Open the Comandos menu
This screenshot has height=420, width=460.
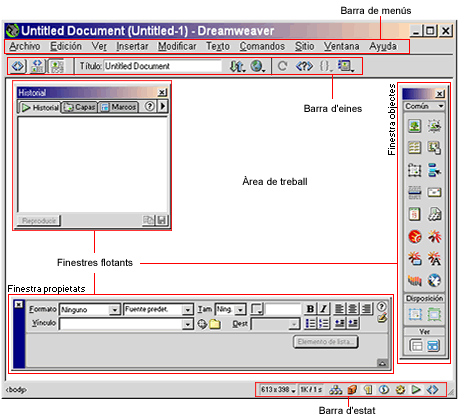[262, 46]
